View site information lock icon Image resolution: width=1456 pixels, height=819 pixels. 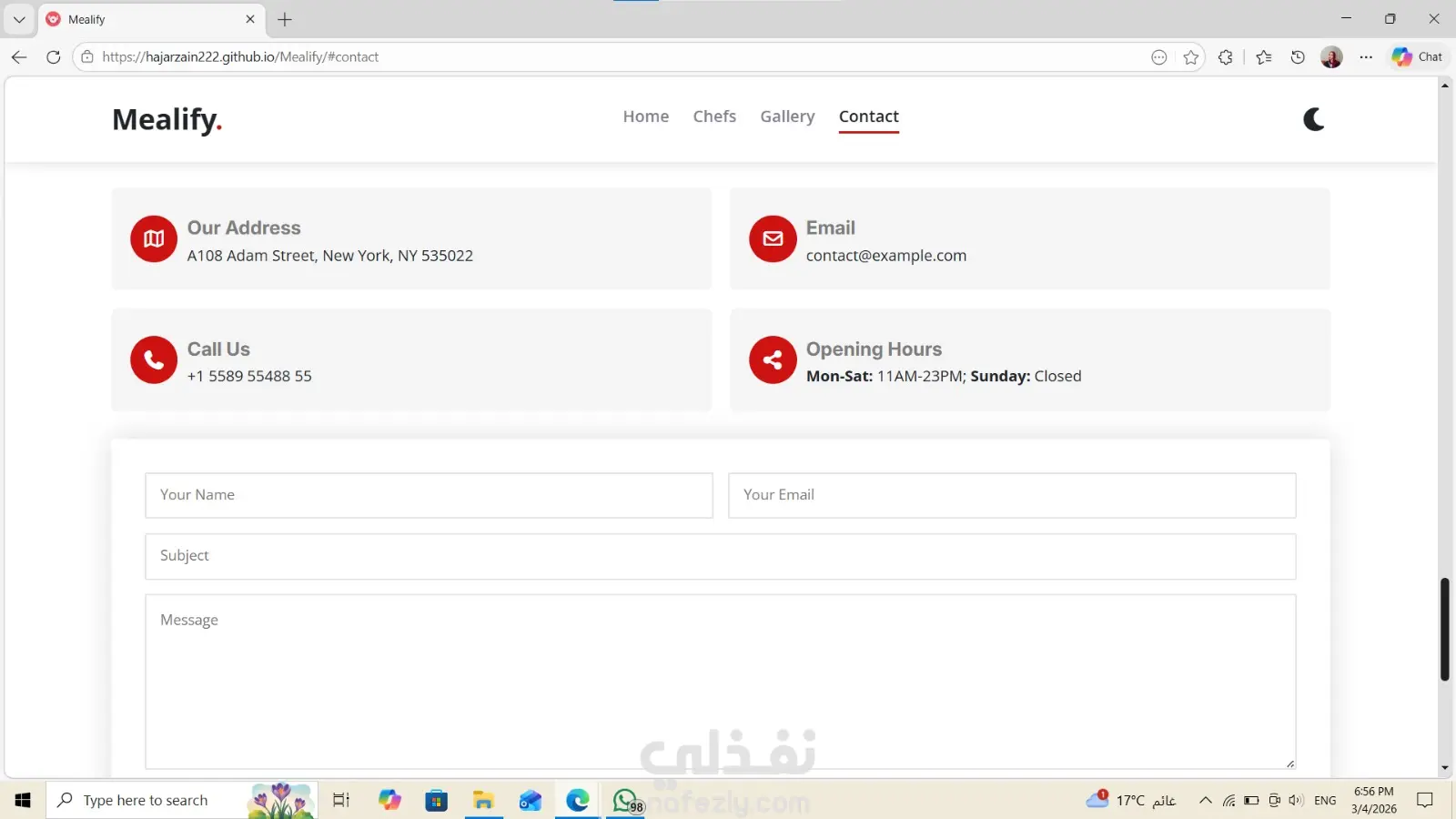tap(87, 56)
